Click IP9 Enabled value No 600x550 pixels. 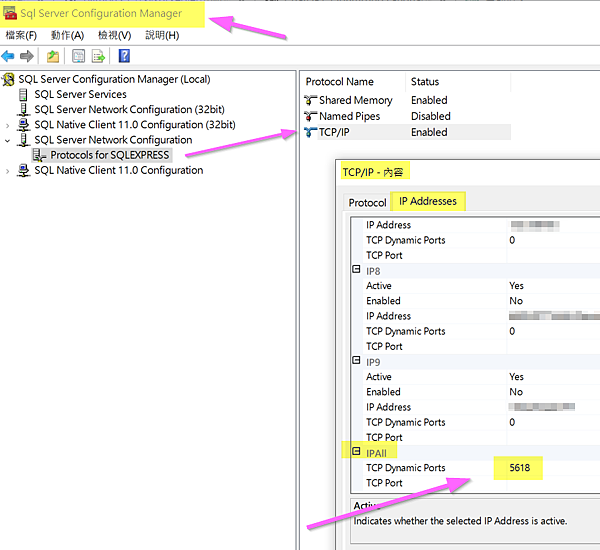(516, 392)
